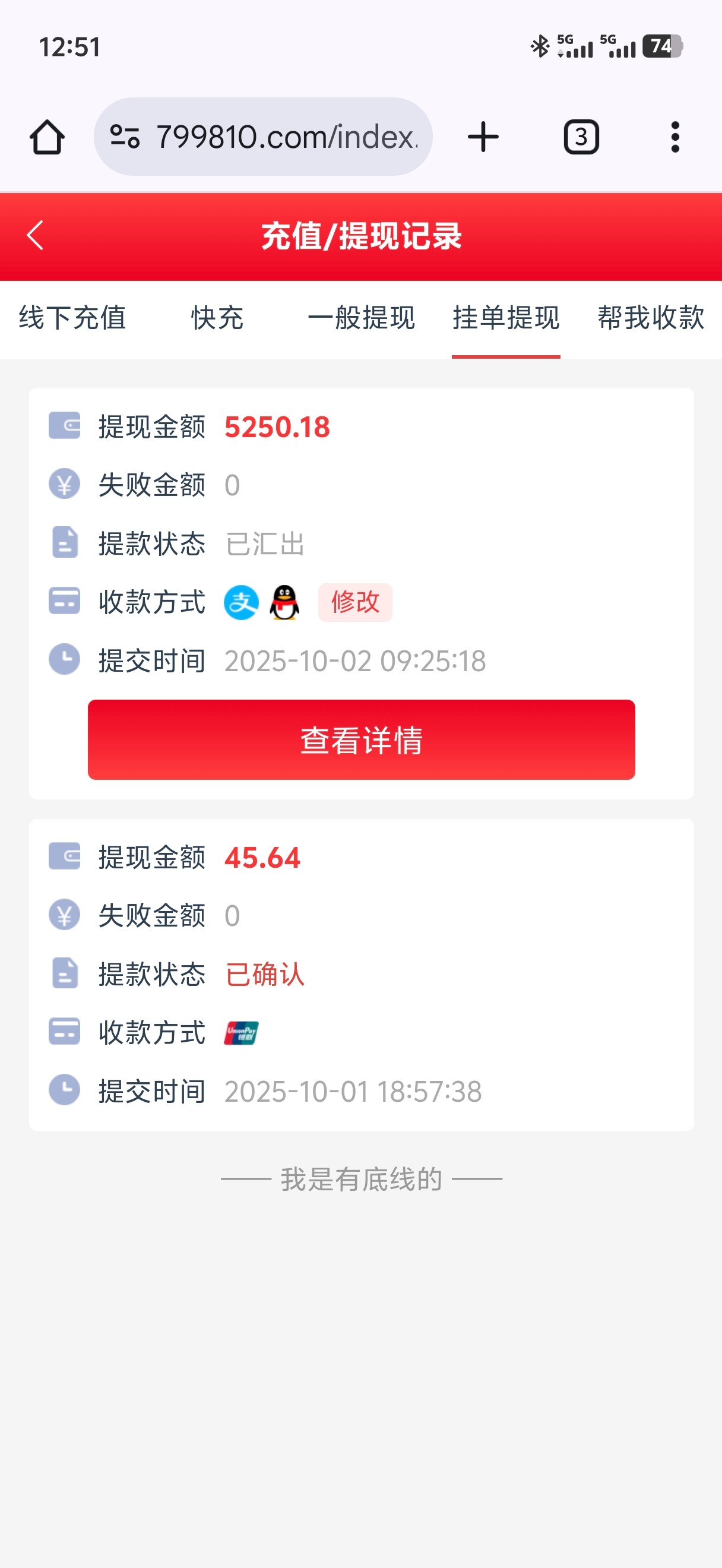
Task: Open new tab with plus icon
Action: [x=483, y=137]
